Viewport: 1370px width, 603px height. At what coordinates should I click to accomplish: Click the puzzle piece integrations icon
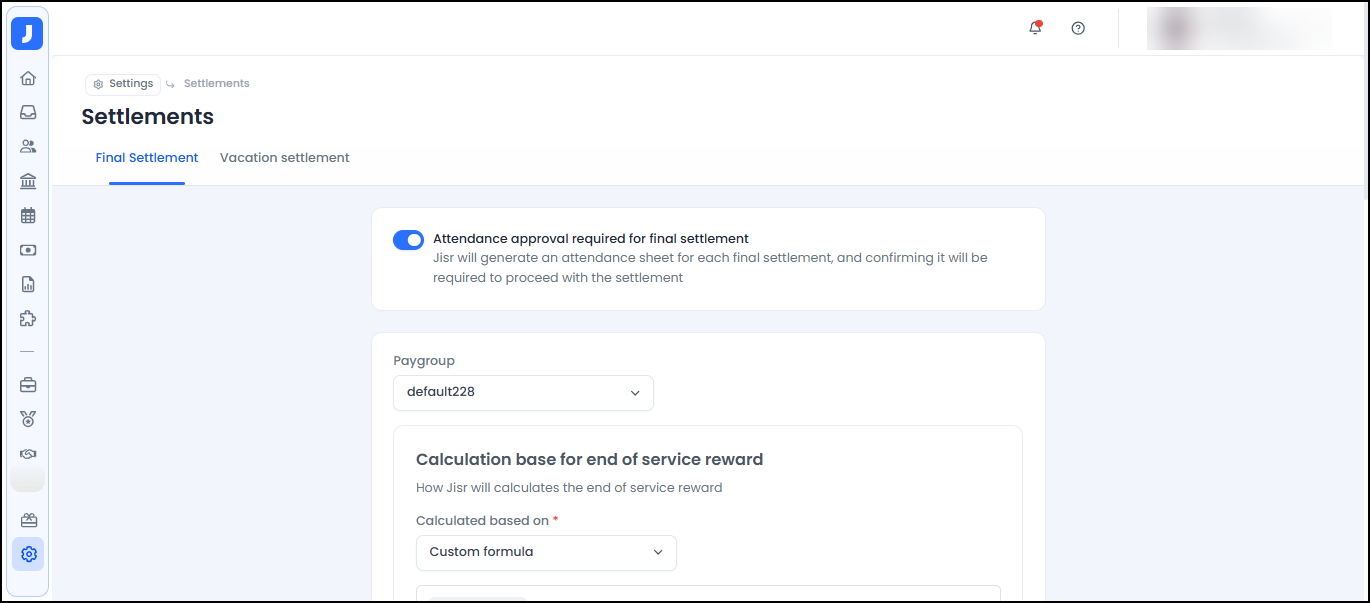tap(28, 319)
